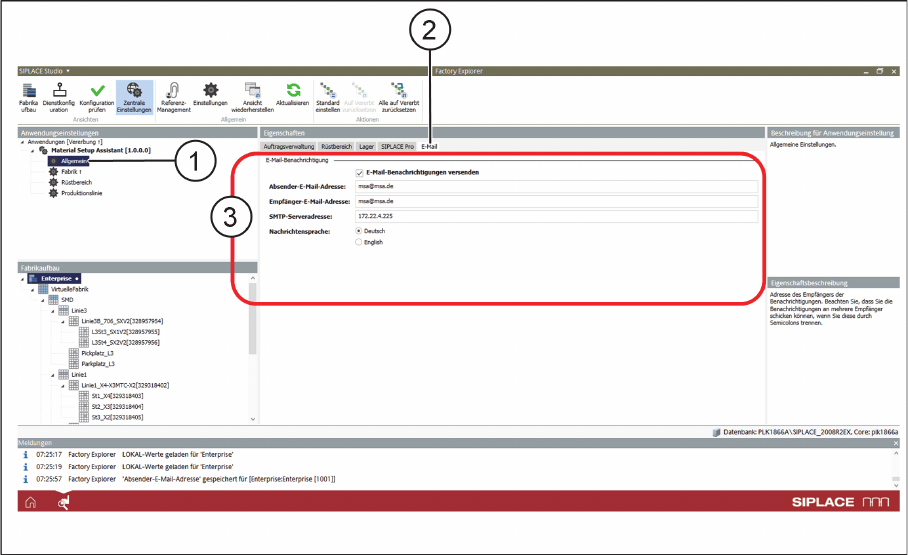Select Fabrik settings node
908x555 pixels.
click(71, 172)
